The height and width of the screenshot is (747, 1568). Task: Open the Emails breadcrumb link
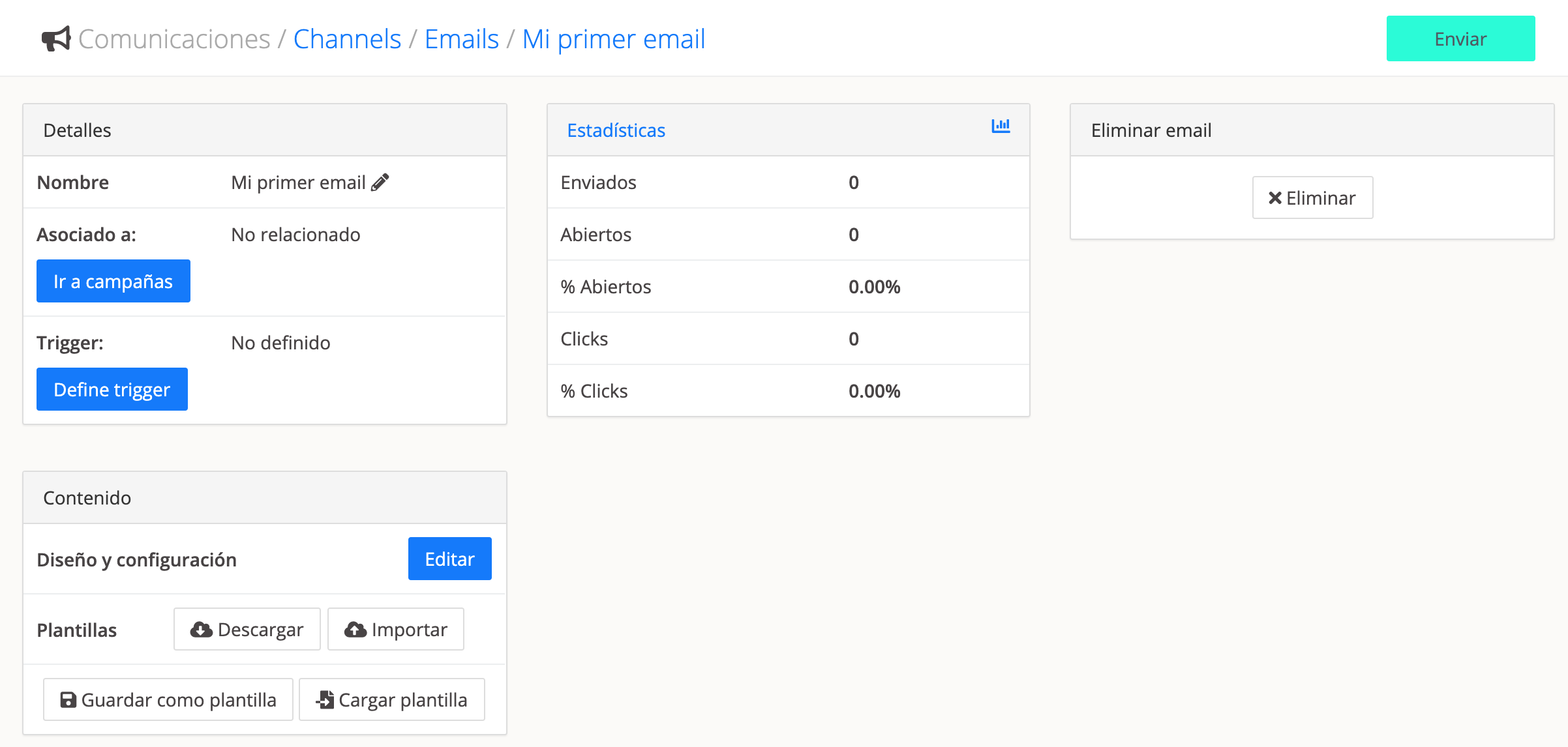461,39
